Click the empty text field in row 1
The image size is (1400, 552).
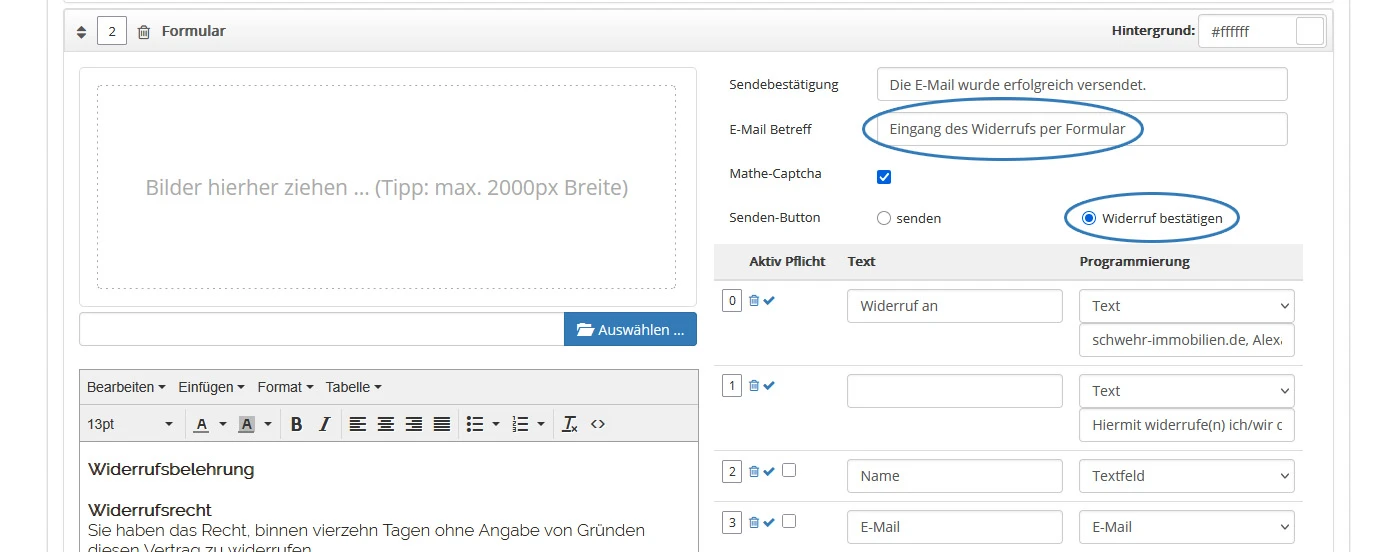[x=955, y=391]
